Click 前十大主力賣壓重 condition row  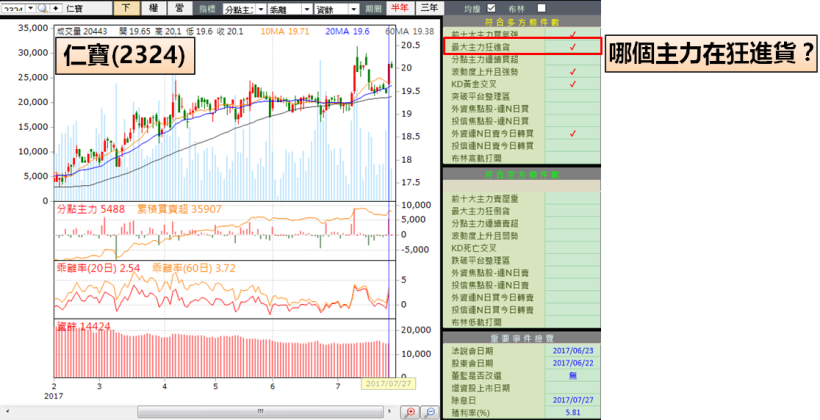521,199
